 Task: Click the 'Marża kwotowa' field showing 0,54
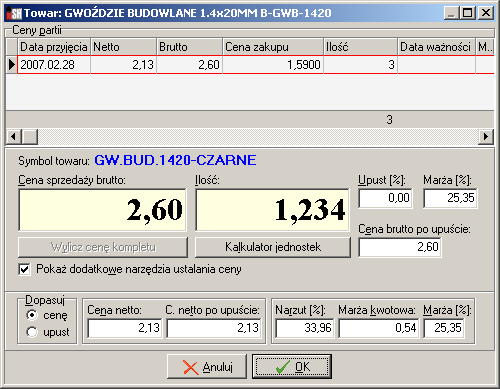pyautogui.click(x=378, y=328)
